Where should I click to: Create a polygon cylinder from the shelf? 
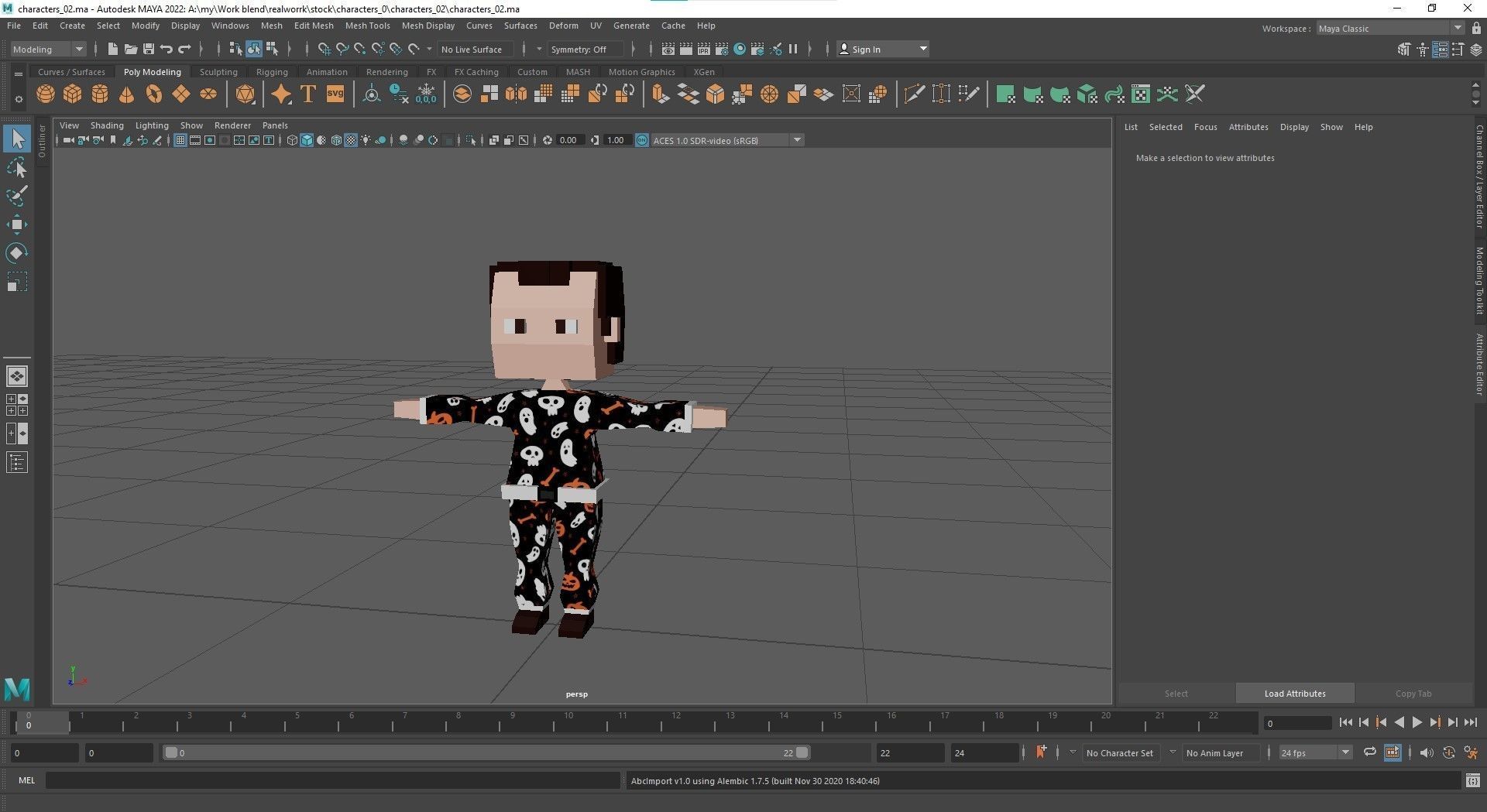100,94
